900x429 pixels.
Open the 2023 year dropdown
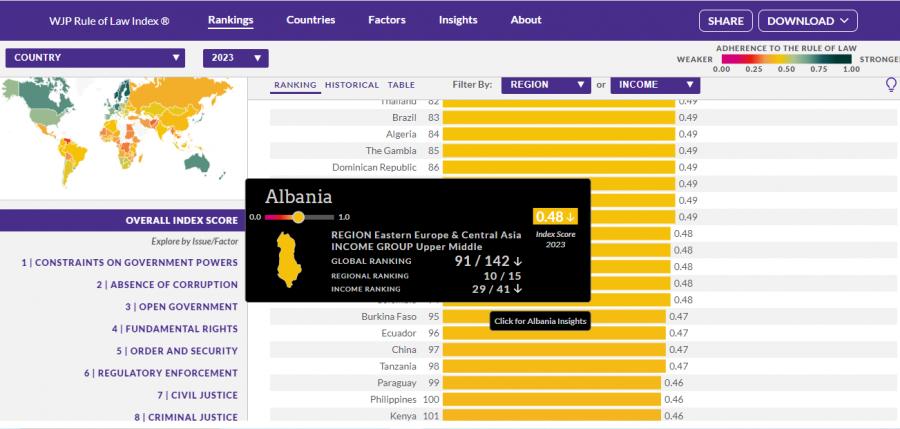235,58
